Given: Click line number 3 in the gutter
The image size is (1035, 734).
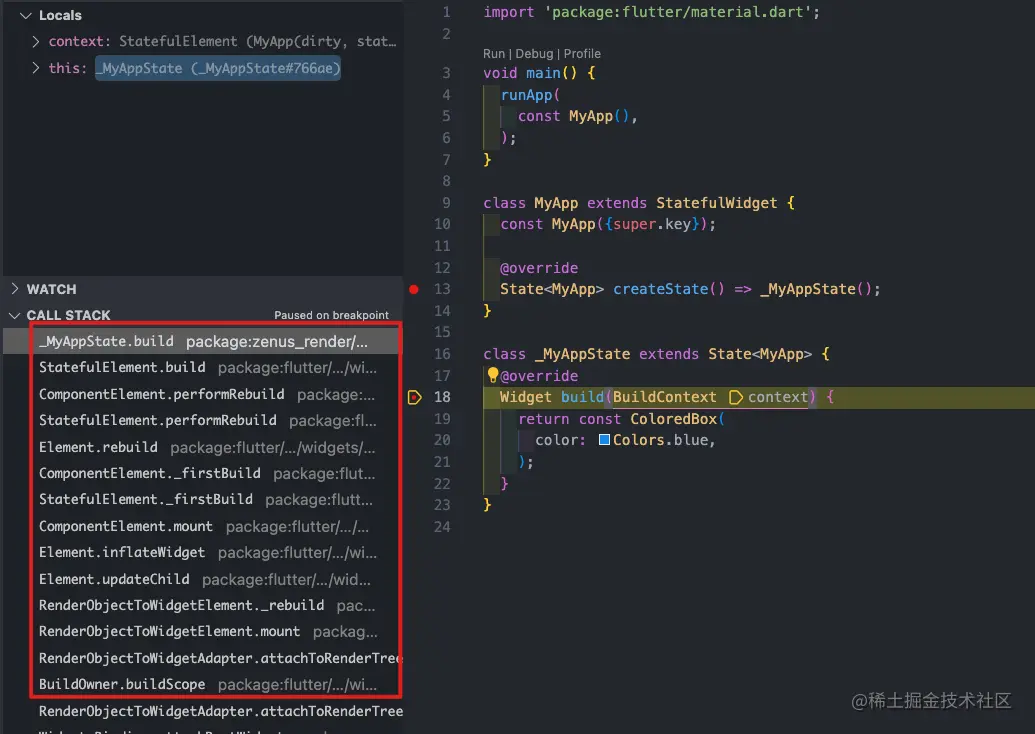Looking at the screenshot, I should (x=446, y=73).
